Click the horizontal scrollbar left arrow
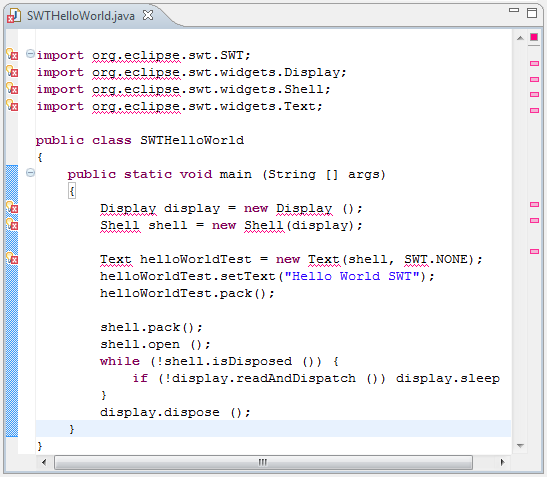The image size is (547, 477). [44, 463]
